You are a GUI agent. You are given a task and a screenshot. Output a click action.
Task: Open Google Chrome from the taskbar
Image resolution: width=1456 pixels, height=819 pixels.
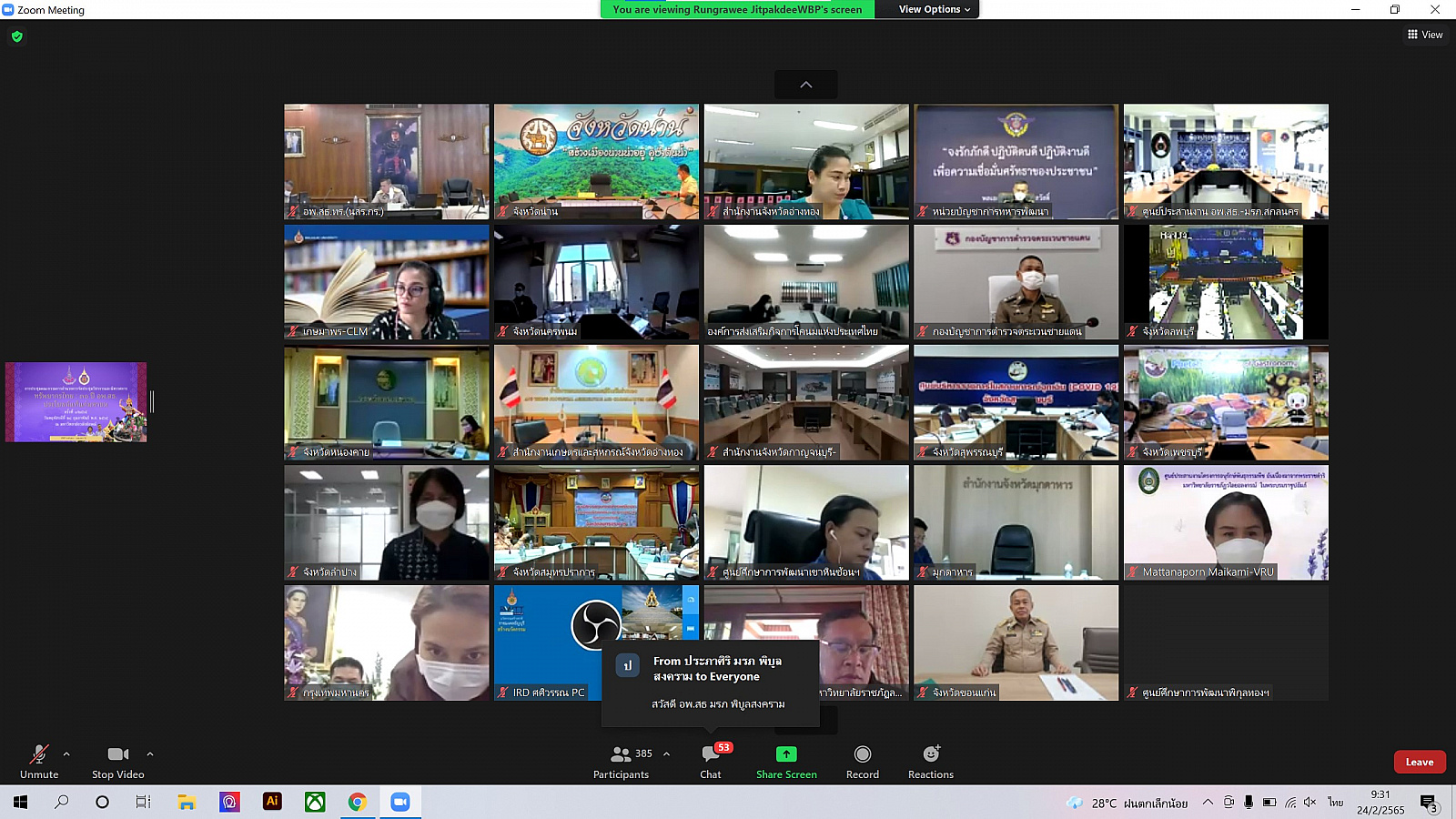(358, 802)
